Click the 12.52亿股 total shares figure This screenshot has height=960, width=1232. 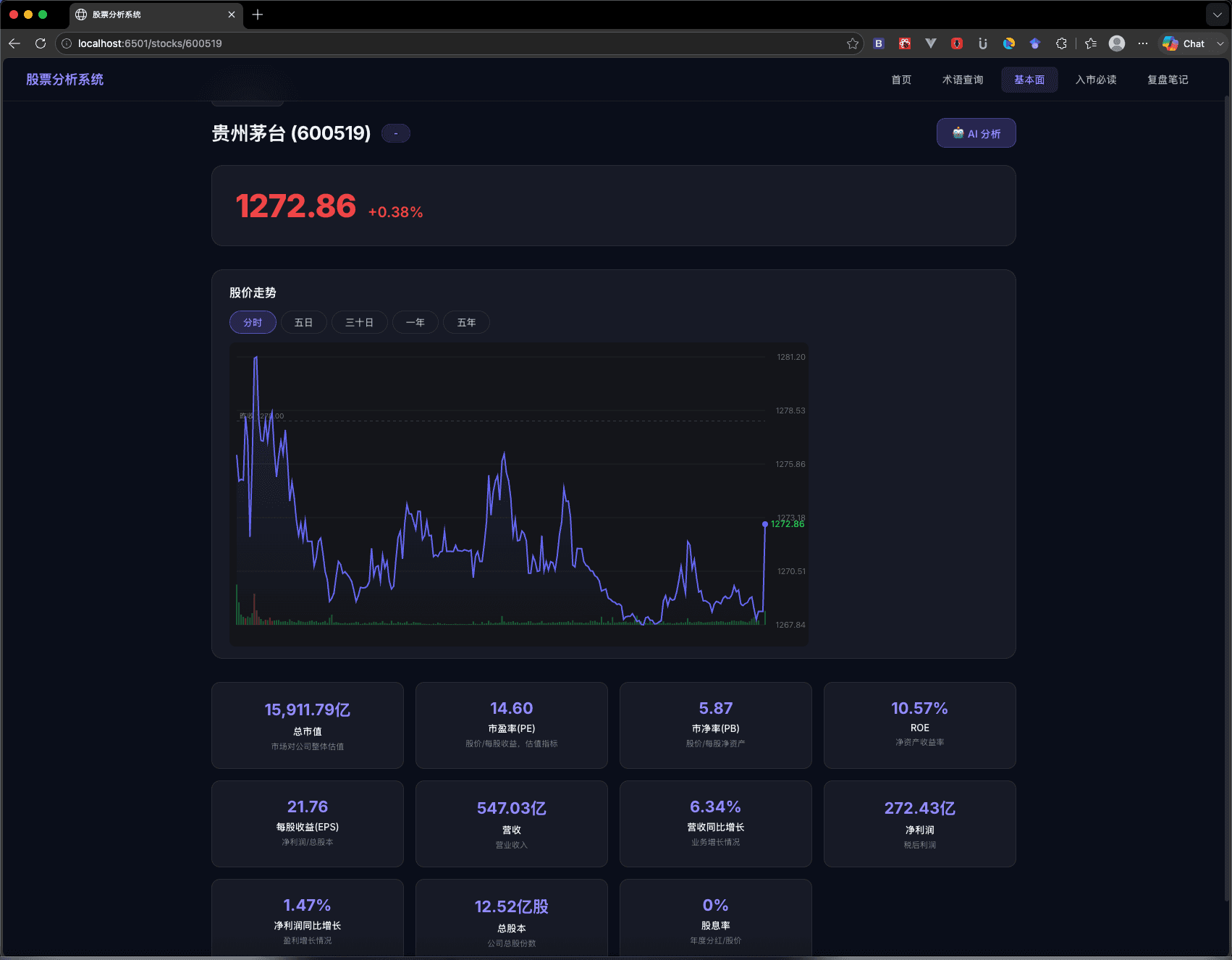pyautogui.click(x=512, y=906)
